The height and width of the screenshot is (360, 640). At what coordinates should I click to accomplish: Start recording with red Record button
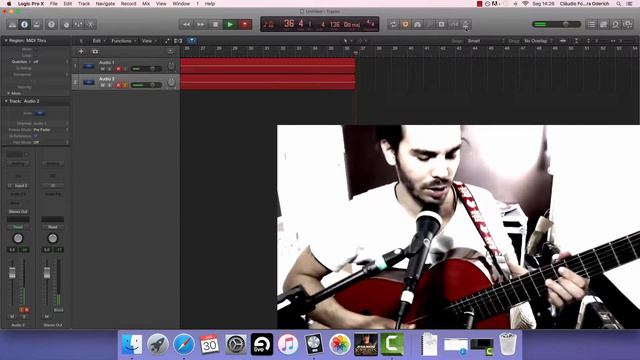244,24
